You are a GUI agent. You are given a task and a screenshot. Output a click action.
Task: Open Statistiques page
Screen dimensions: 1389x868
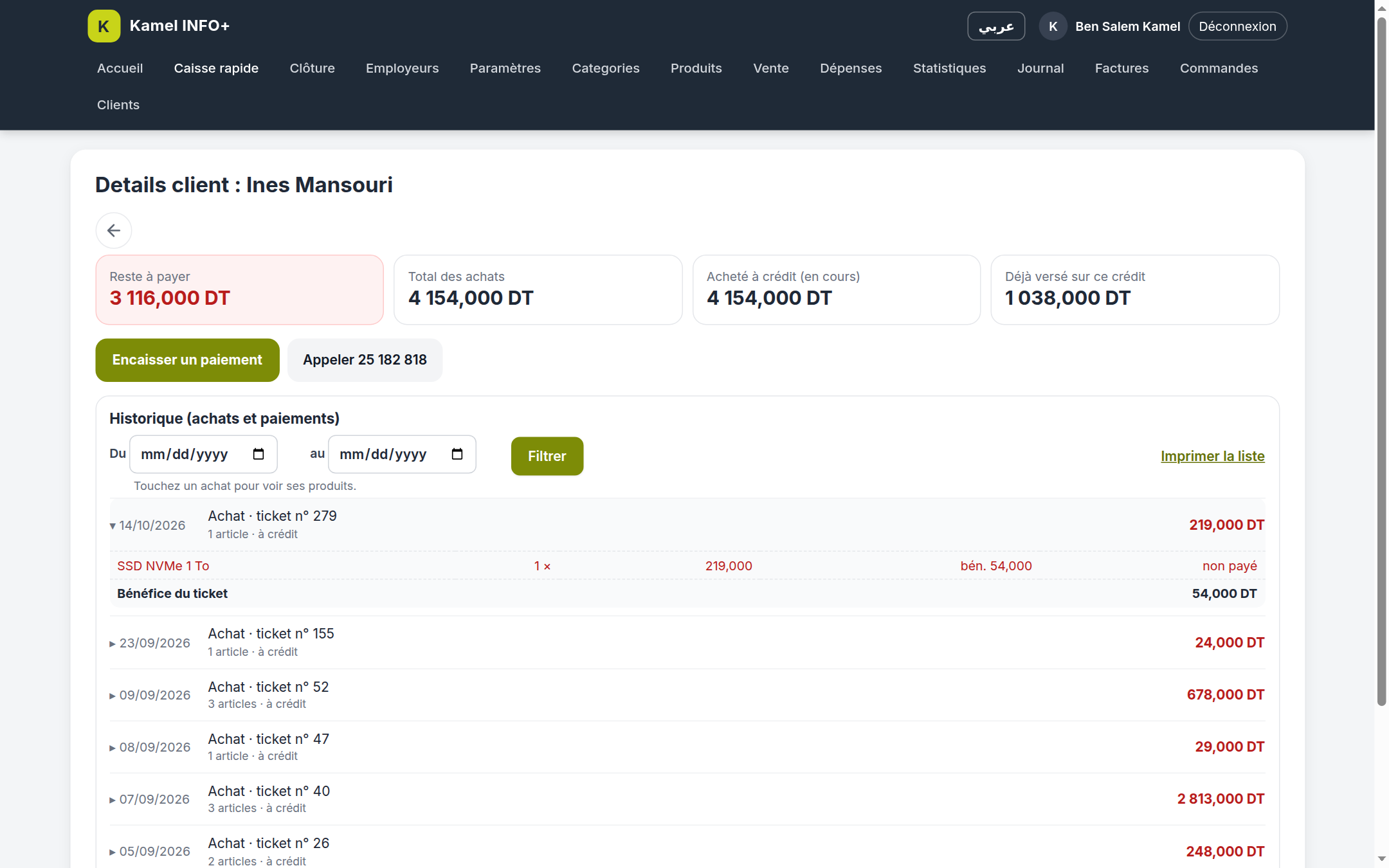point(949,68)
